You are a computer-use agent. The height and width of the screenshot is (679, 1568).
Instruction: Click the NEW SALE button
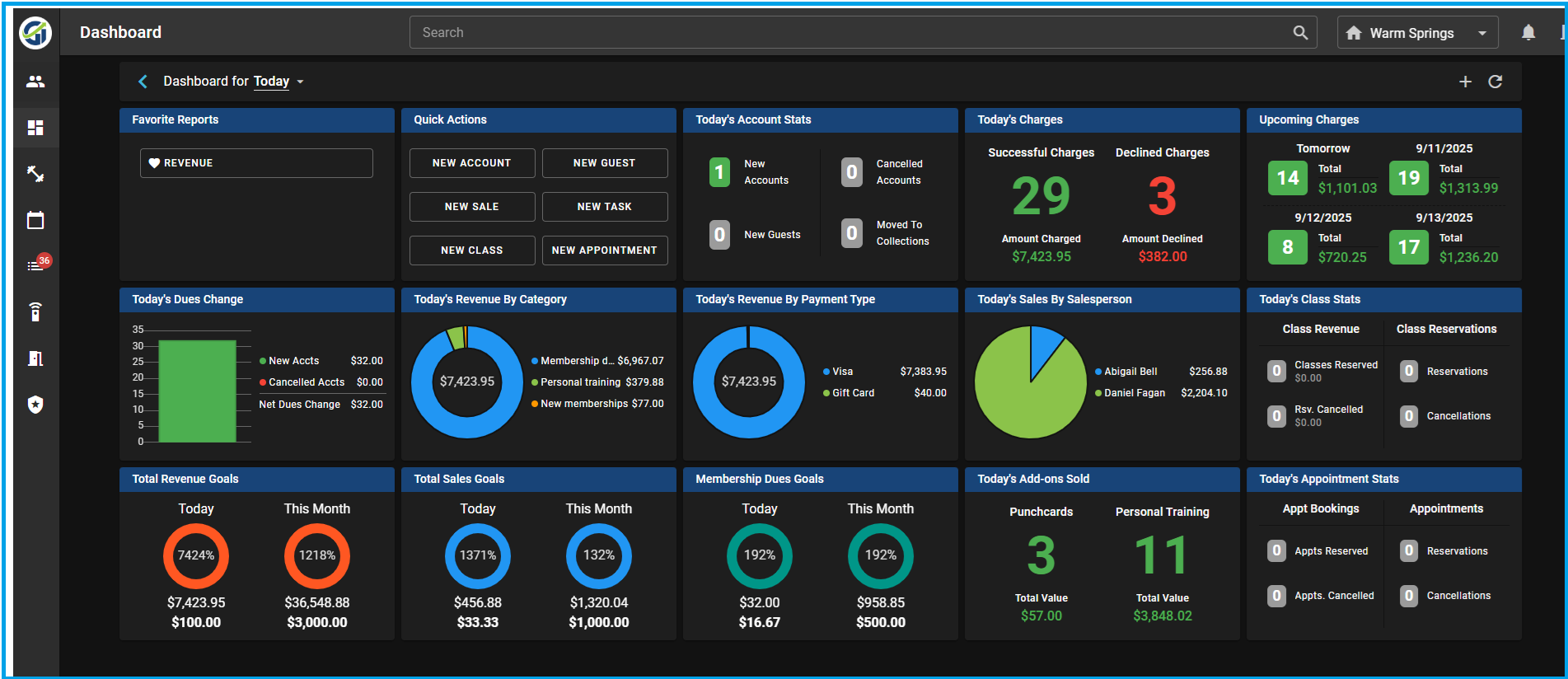click(x=472, y=207)
